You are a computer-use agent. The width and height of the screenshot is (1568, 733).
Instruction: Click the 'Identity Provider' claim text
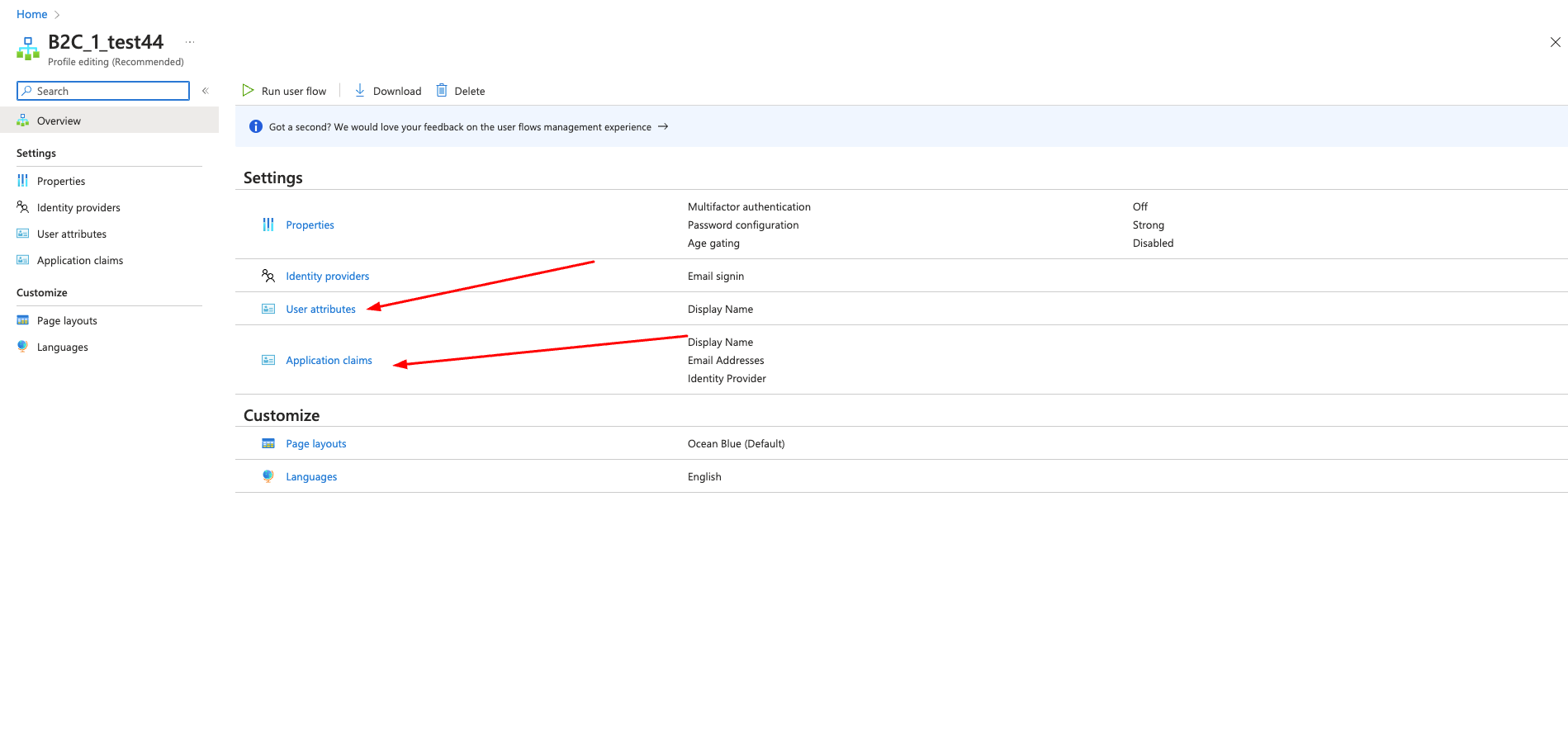coord(727,378)
